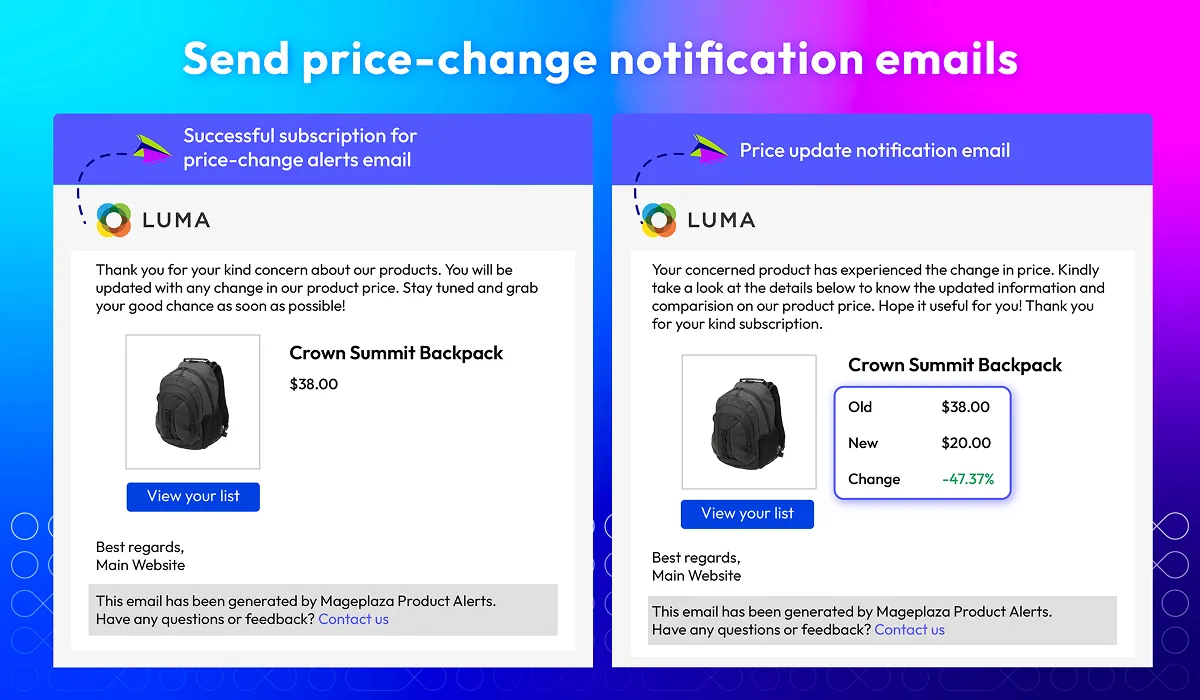This screenshot has width=1200, height=700.
Task: Click the $38.00 price in left email
Action: click(x=314, y=384)
